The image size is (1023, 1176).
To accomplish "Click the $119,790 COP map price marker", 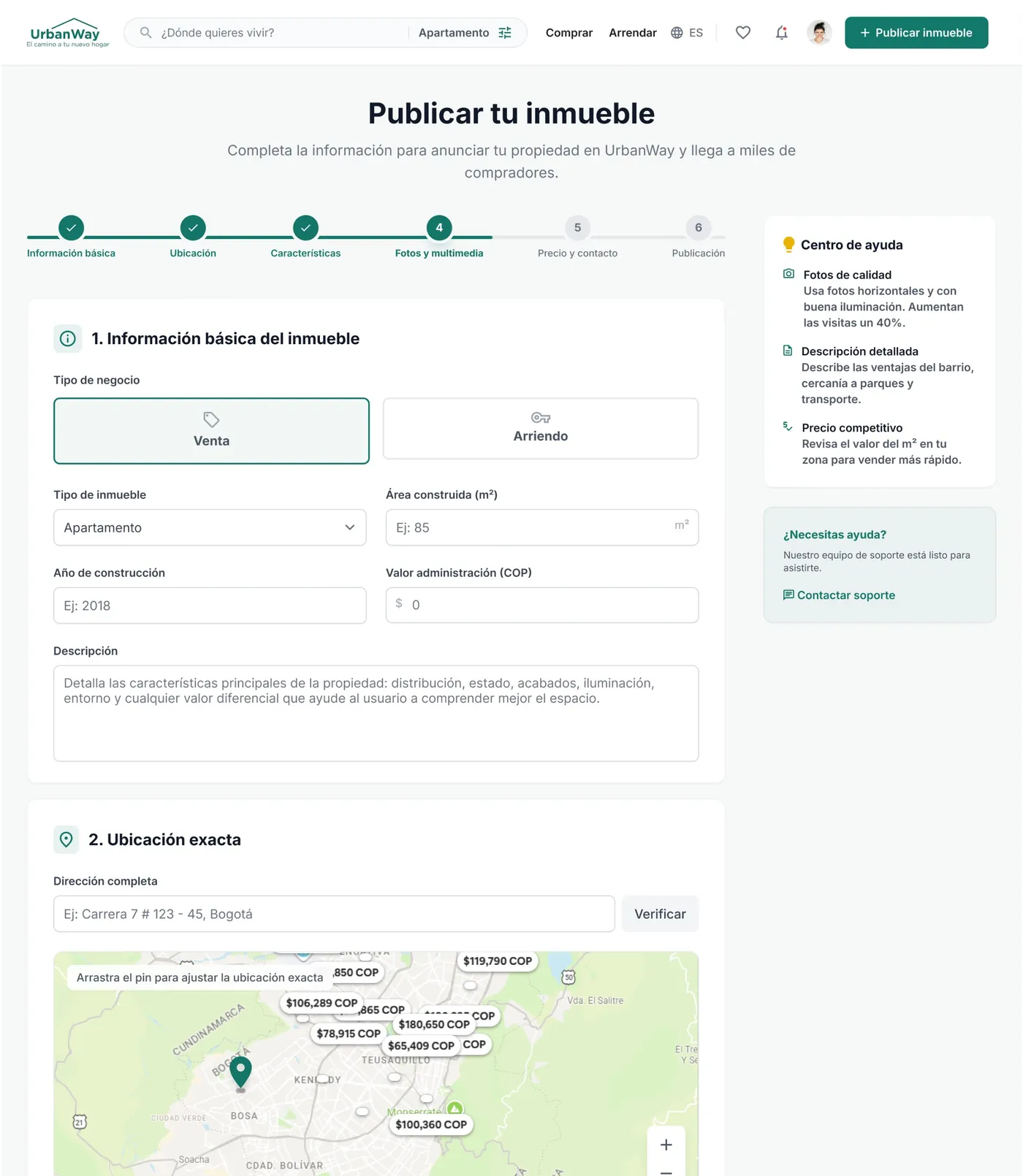I will 498,961.
